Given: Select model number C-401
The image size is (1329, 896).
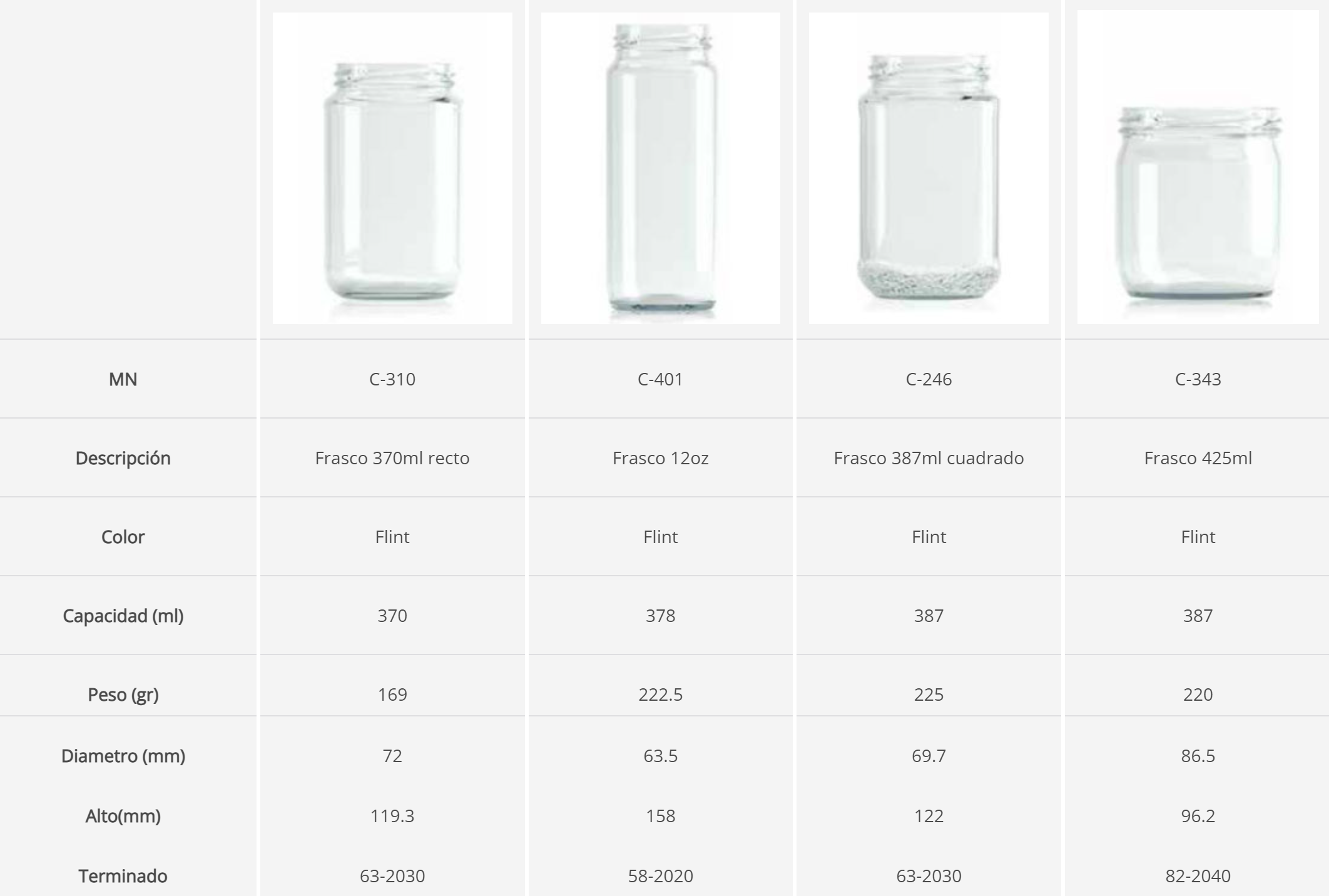Looking at the screenshot, I should [x=660, y=379].
